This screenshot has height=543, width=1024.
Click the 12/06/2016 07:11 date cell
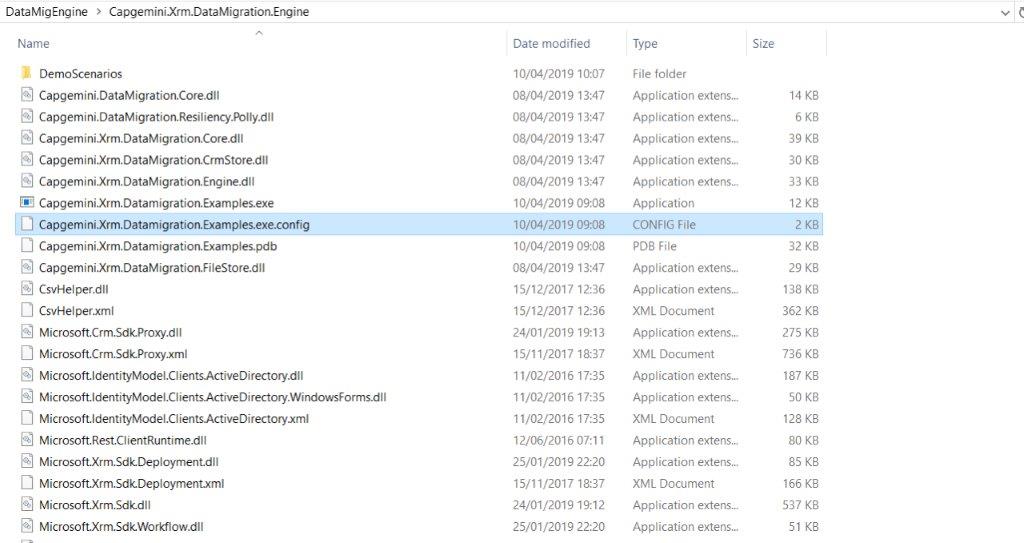point(558,440)
